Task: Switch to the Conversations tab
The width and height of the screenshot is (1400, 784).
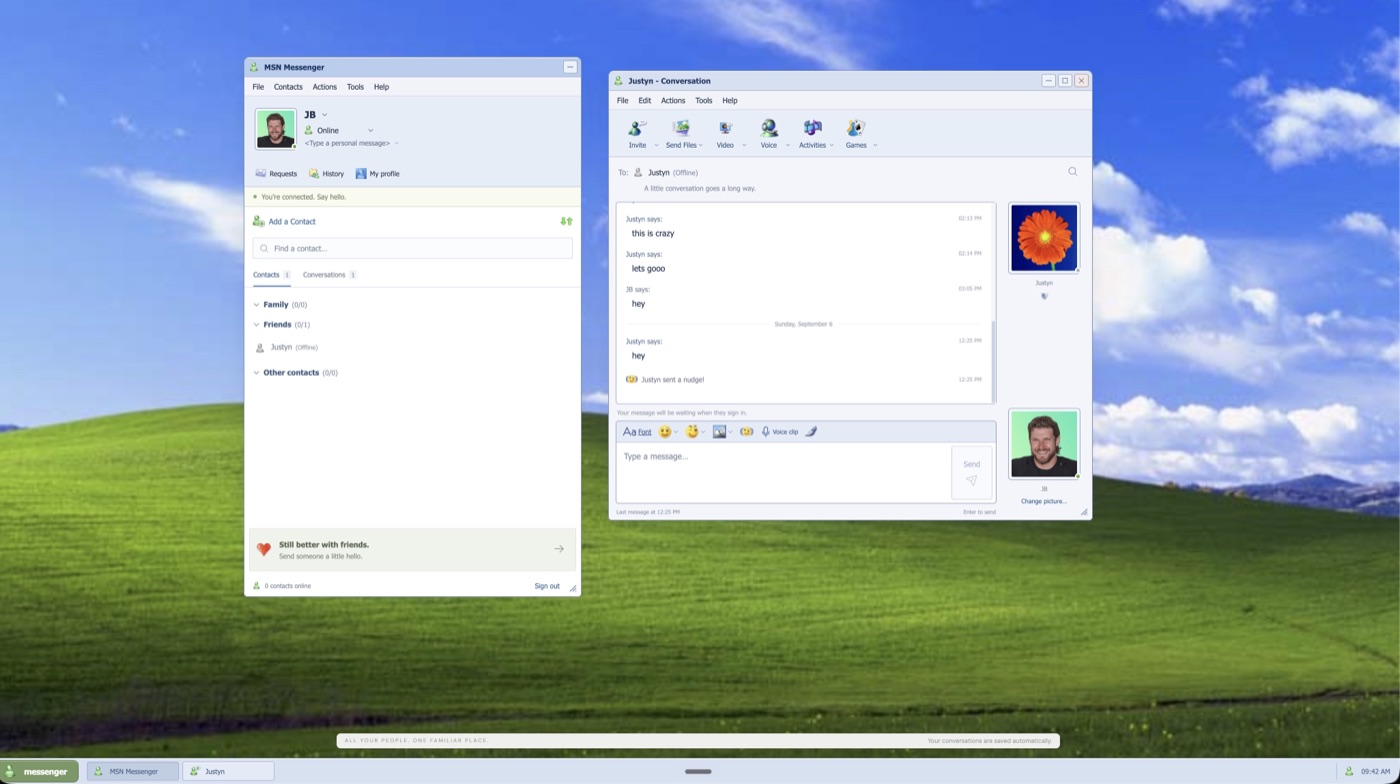Action: click(x=329, y=275)
